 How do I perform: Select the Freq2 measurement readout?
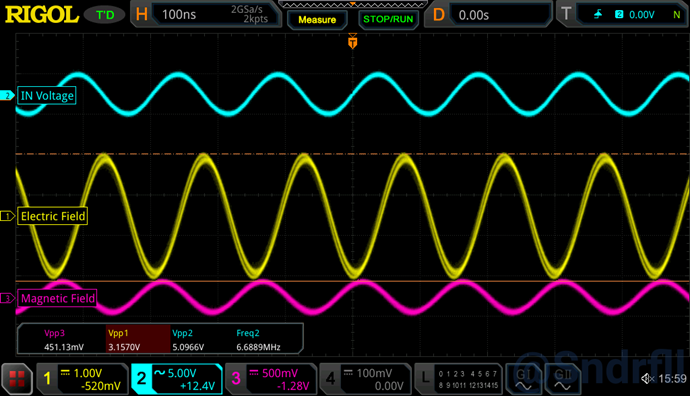tap(258, 340)
